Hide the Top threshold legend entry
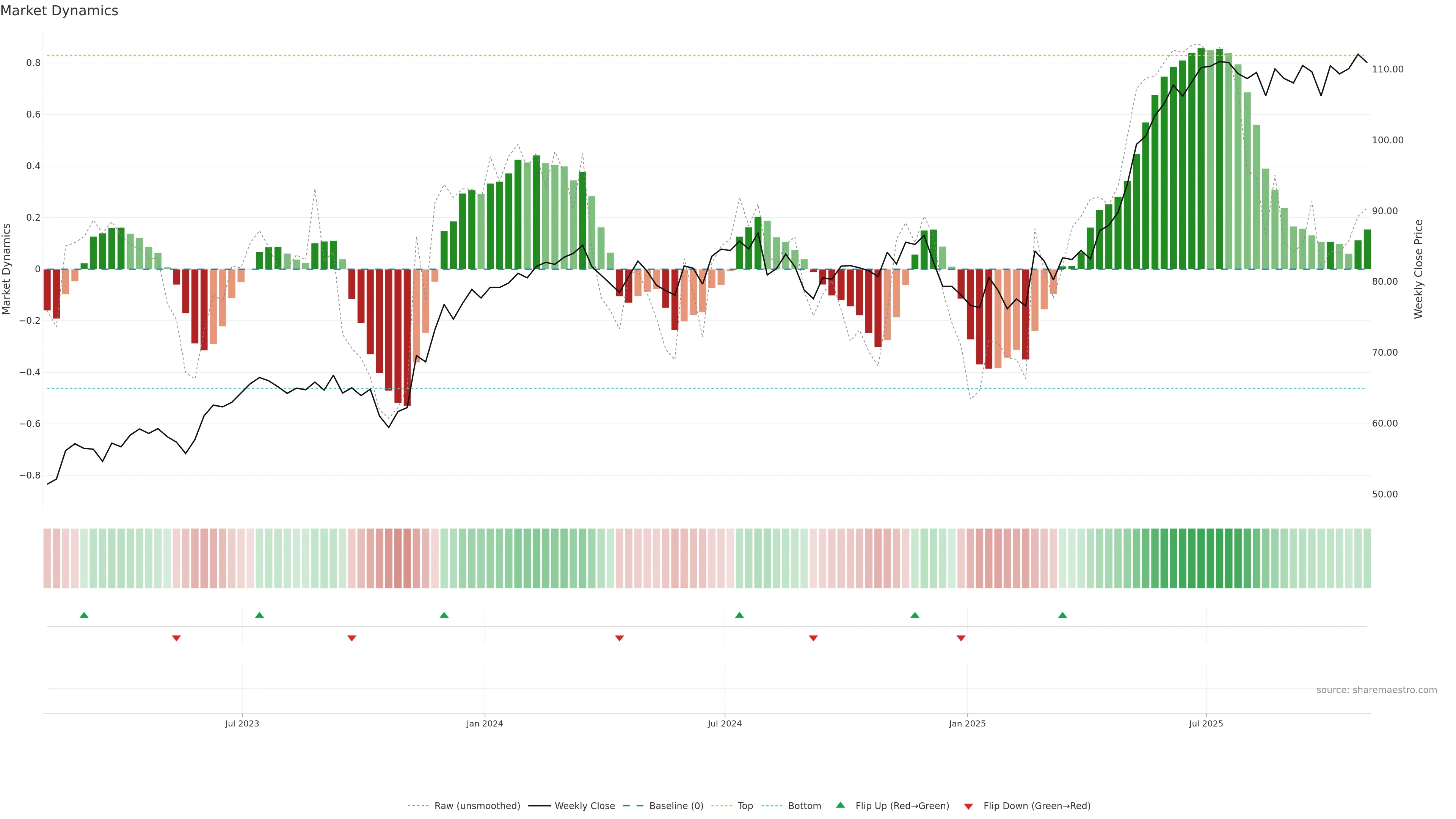This screenshot has width=1456, height=819. [x=745, y=806]
